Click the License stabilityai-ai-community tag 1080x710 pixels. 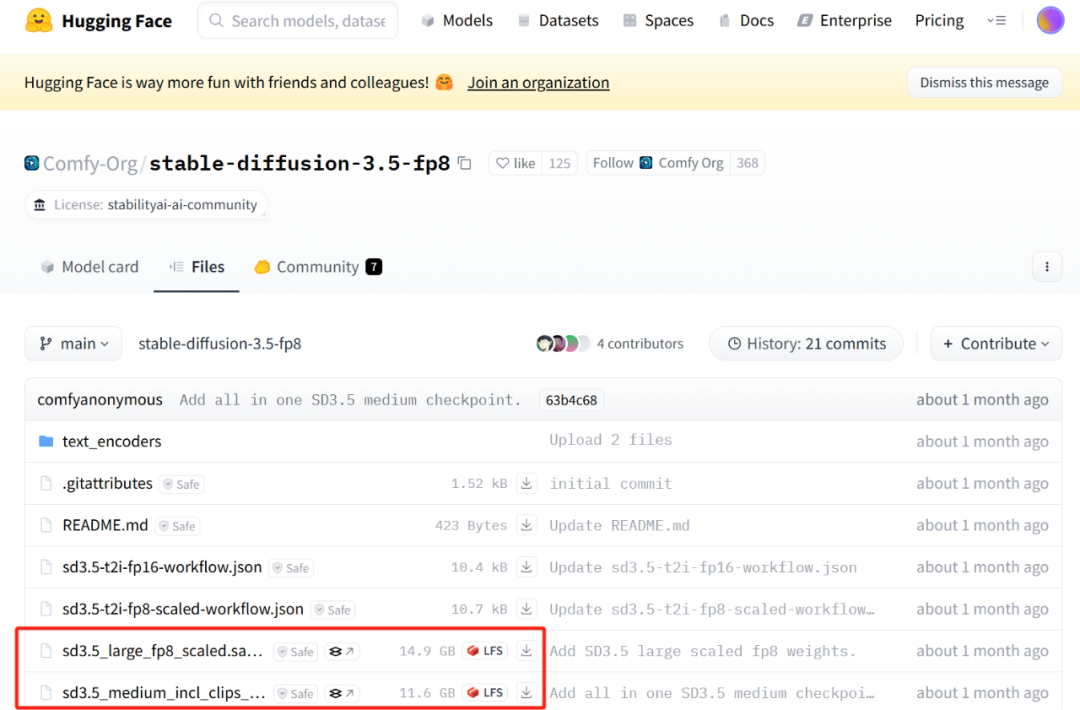[x=146, y=205]
